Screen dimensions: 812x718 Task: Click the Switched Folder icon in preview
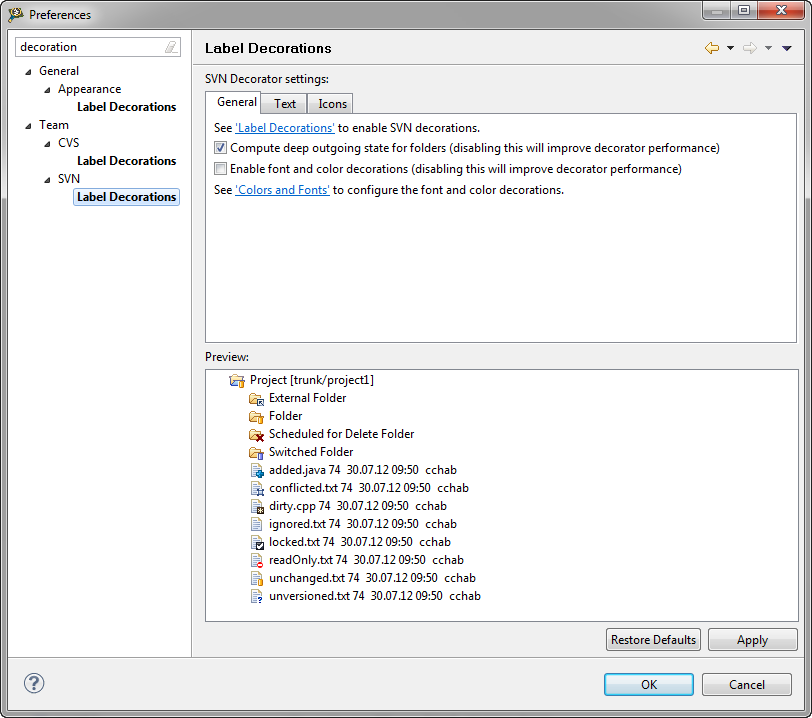(255, 451)
